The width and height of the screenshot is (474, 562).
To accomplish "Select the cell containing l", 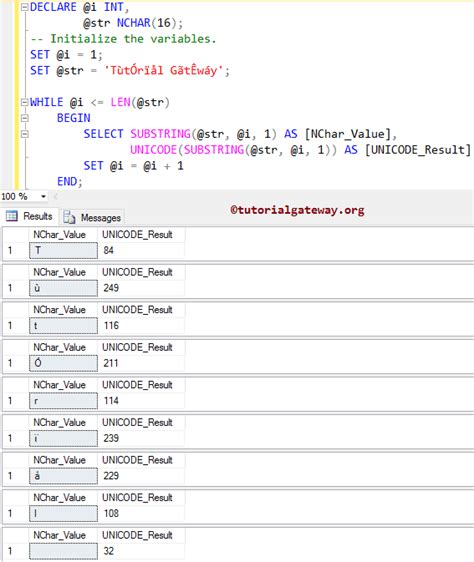I will point(63,514).
